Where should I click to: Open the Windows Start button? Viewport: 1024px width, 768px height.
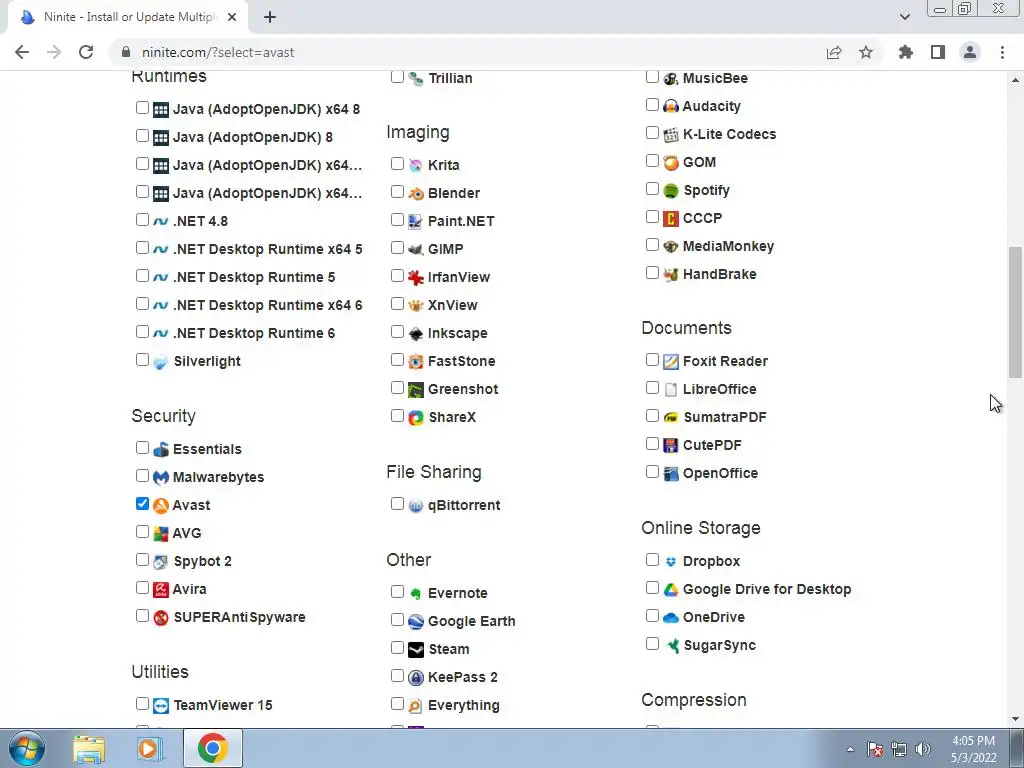click(x=27, y=748)
